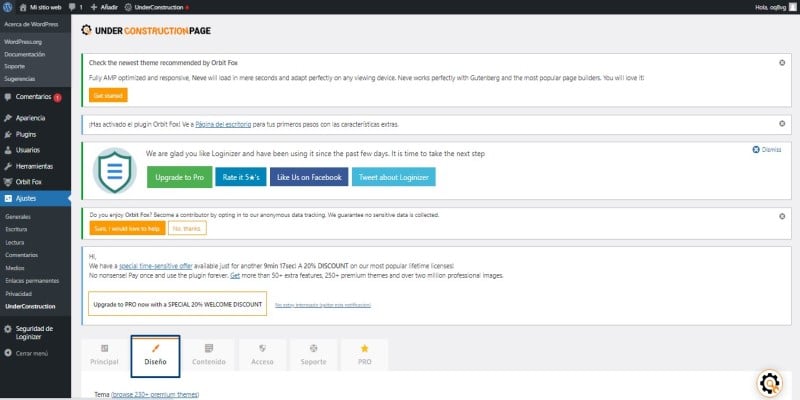Click the Añadir new content item
This screenshot has height=400, width=800.
pyautogui.click(x=105, y=7)
